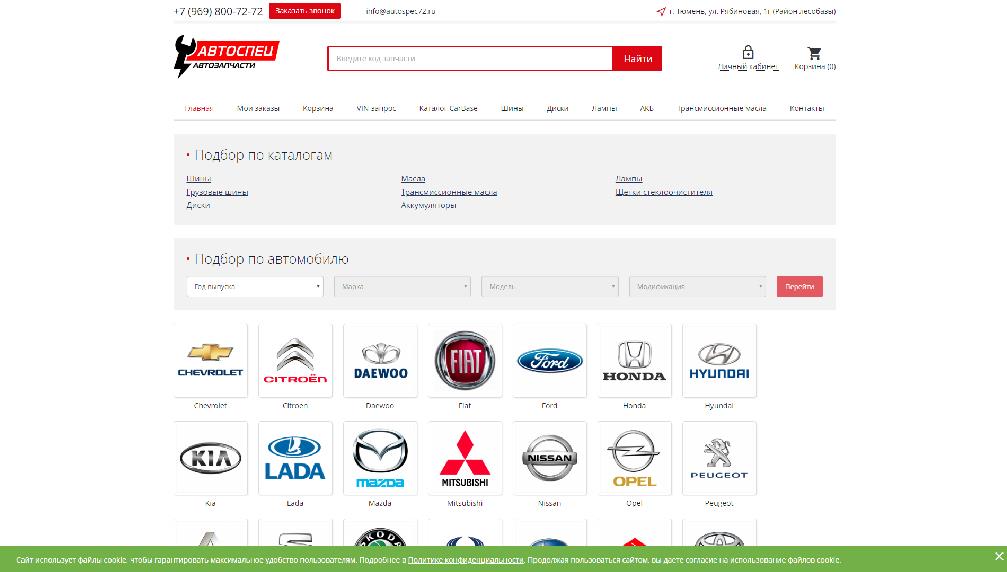Open the Мои заказы menu item

(x=258, y=108)
